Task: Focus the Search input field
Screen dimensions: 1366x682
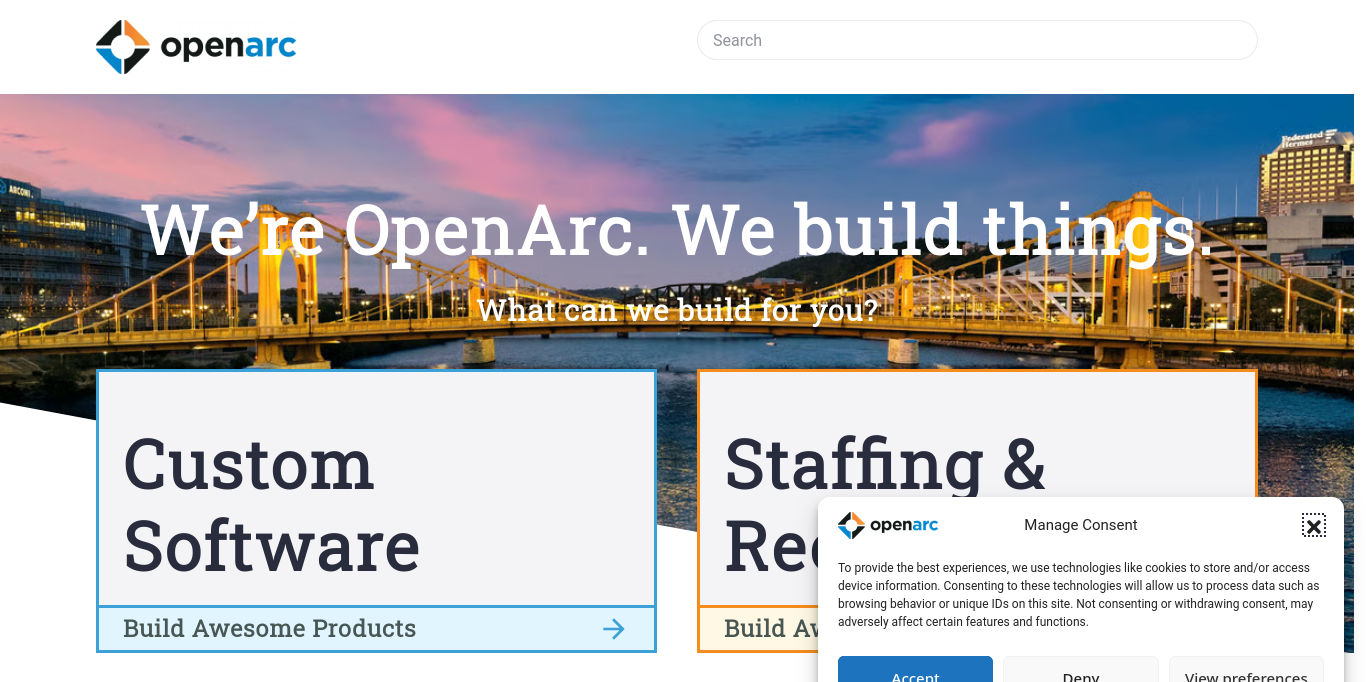Action: (x=976, y=40)
